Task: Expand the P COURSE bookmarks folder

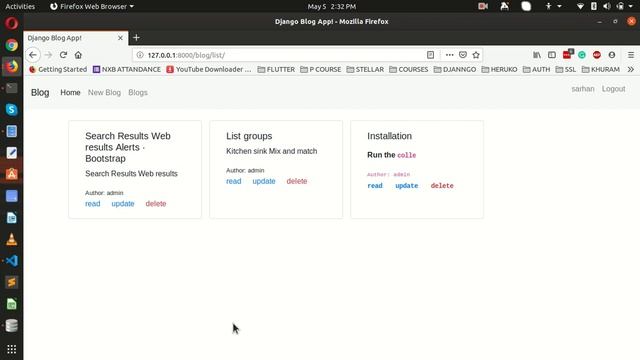Action: point(320,69)
